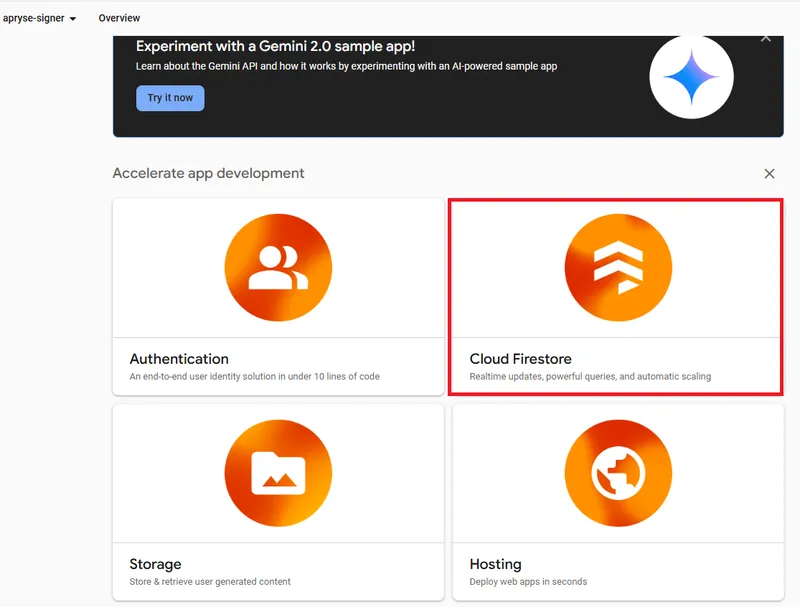This screenshot has width=800, height=607.
Task: Dismiss the Accelerate app development section
Action: tap(769, 174)
